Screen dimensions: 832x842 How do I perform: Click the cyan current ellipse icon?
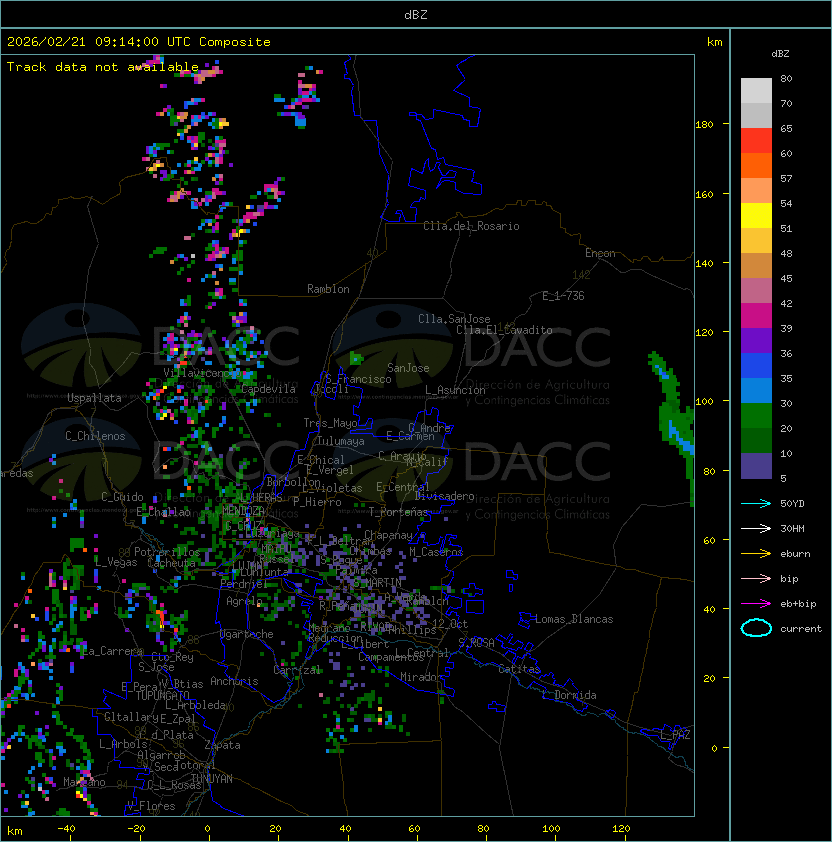[756, 628]
